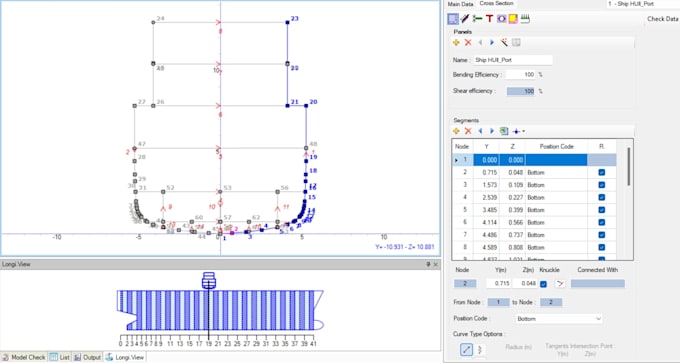Click node 20 in the cross section view

[306, 105]
